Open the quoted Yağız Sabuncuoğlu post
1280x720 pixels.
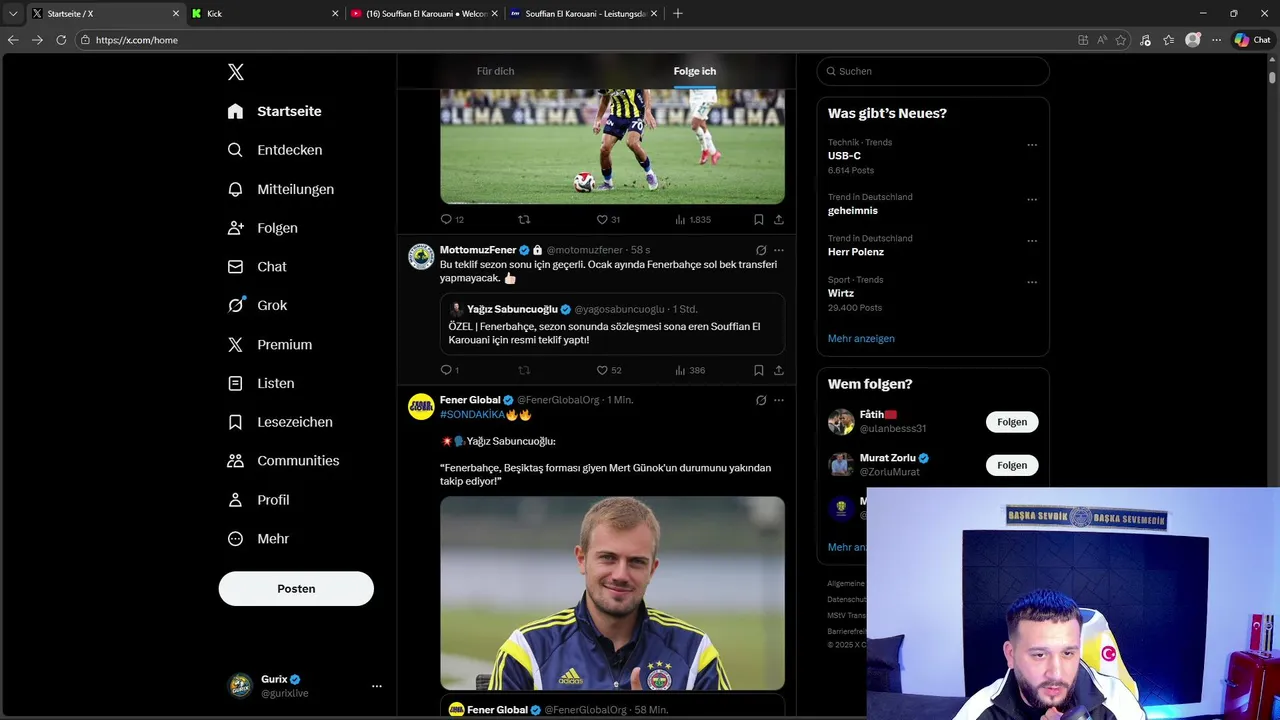click(x=612, y=324)
